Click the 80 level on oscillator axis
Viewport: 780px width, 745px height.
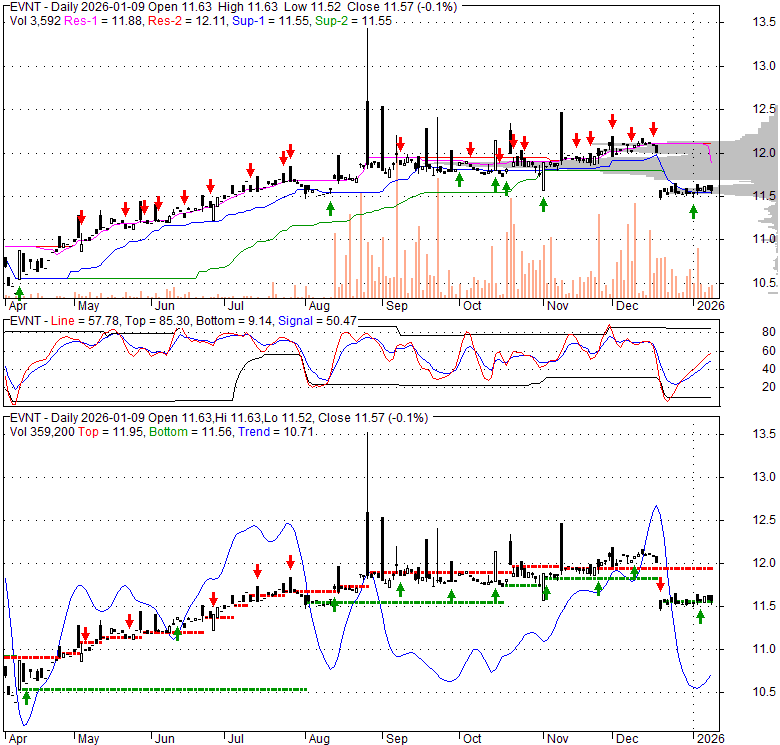(x=740, y=332)
